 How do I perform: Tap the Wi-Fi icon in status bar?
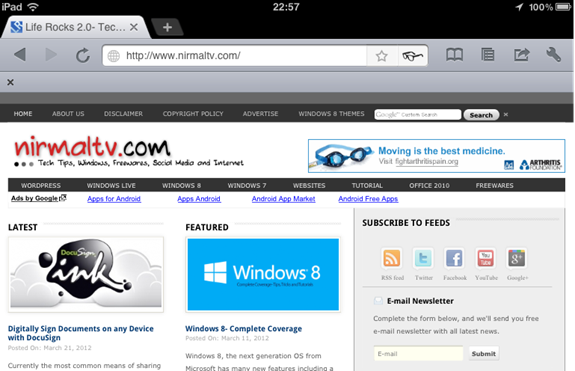click(x=33, y=7)
